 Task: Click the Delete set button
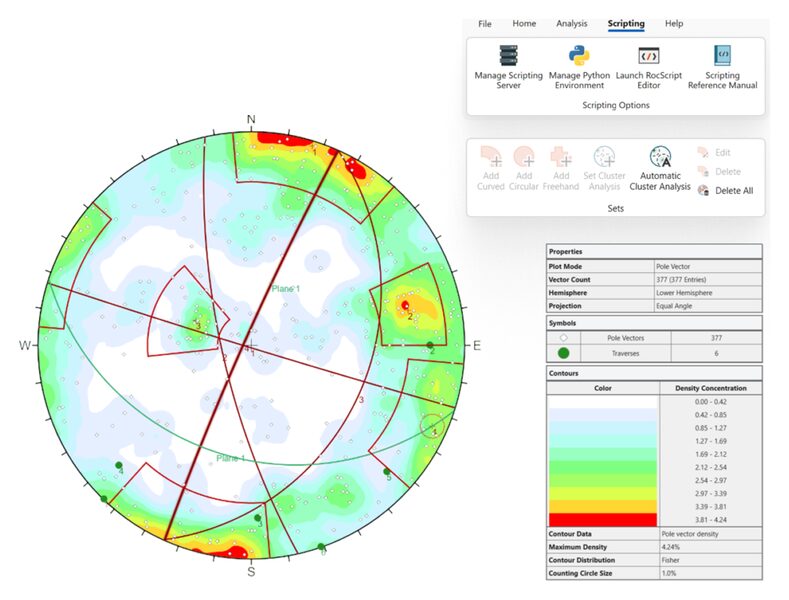coord(720,172)
